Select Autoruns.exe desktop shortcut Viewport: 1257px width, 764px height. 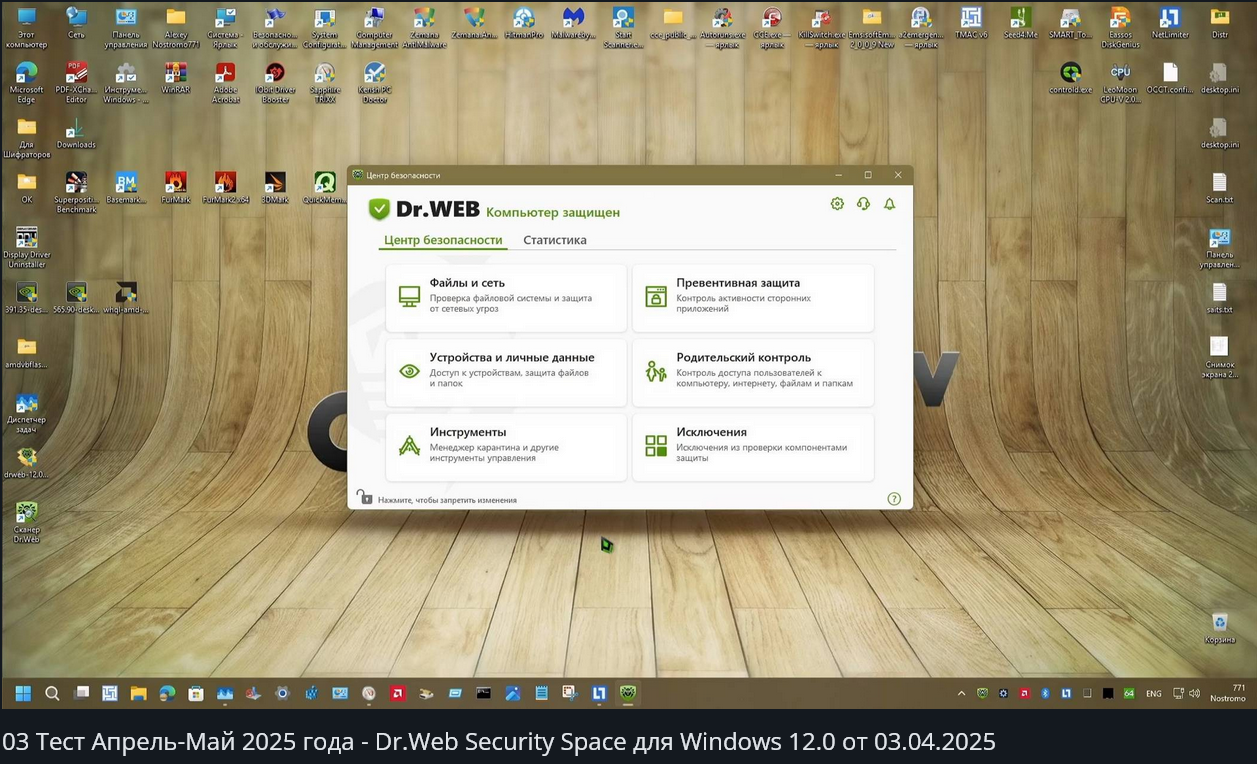click(723, 28)
